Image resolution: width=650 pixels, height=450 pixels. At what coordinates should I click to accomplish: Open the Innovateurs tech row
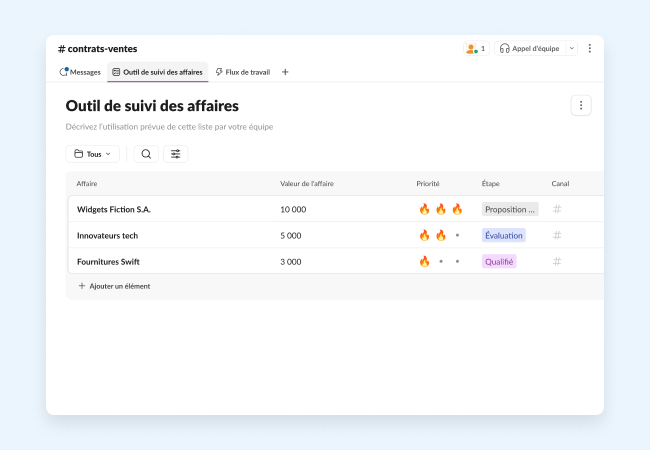click(107, 235)
